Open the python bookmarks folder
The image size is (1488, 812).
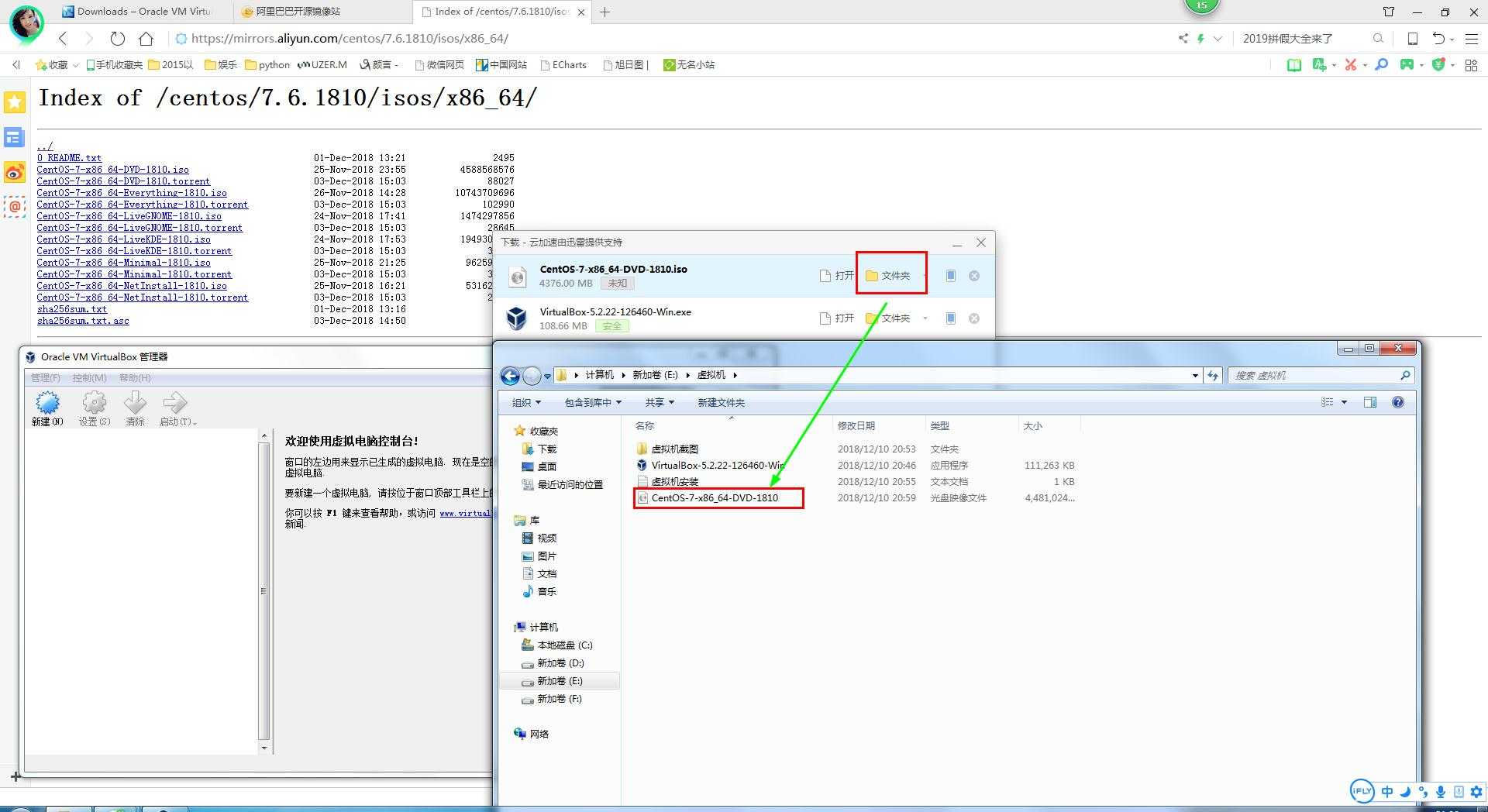click(267, 65)
